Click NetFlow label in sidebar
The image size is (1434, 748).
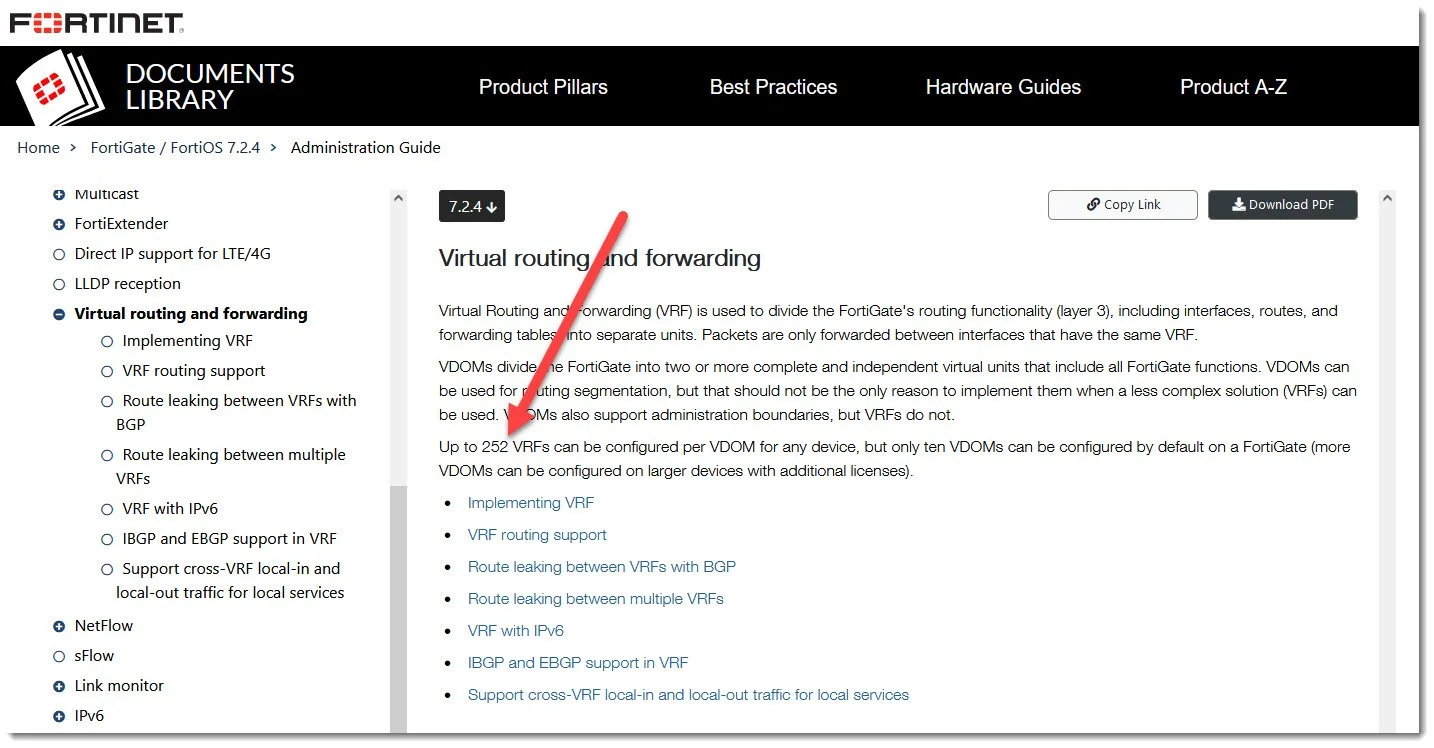click(x=104, y=626)
